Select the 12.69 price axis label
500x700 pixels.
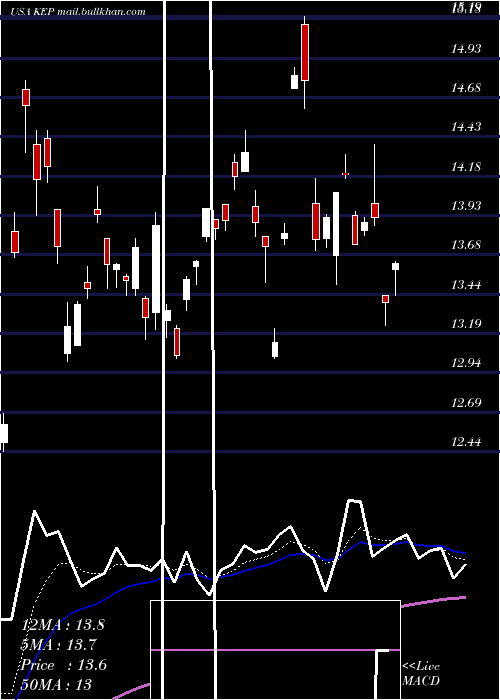pos(466,403)
